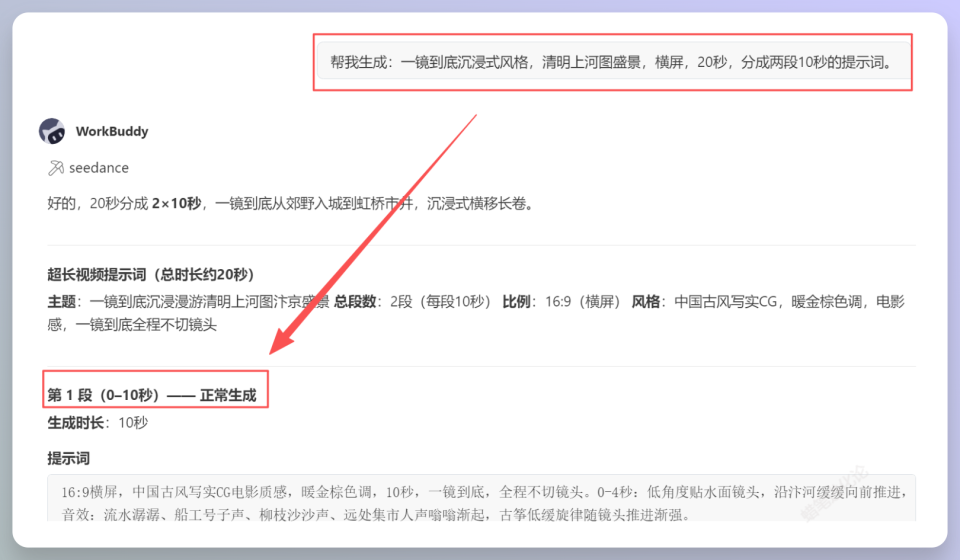Click the text 感，一镜到底全程不切镜头

tap(132, 324)
